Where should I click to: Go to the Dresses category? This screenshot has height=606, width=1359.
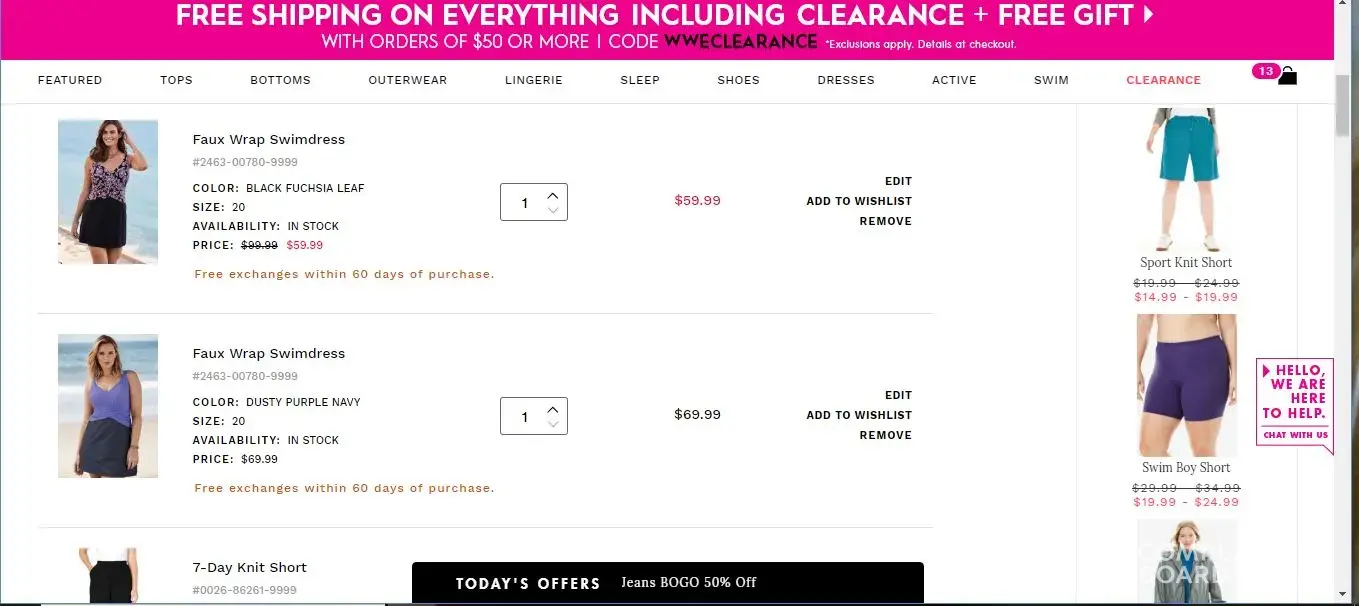coord(846,80)
